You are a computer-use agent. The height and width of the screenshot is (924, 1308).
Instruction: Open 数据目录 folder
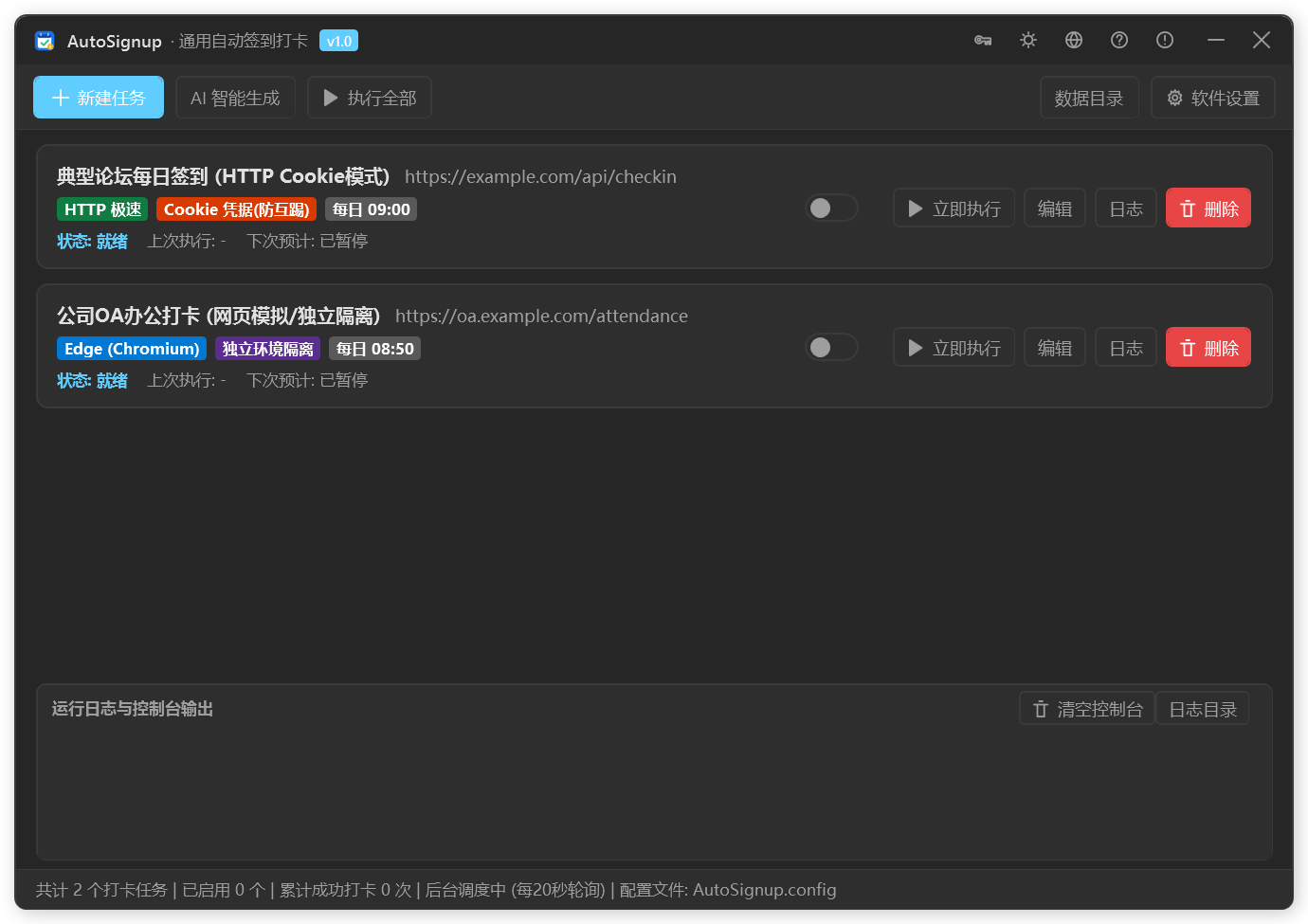(1089, 98)
